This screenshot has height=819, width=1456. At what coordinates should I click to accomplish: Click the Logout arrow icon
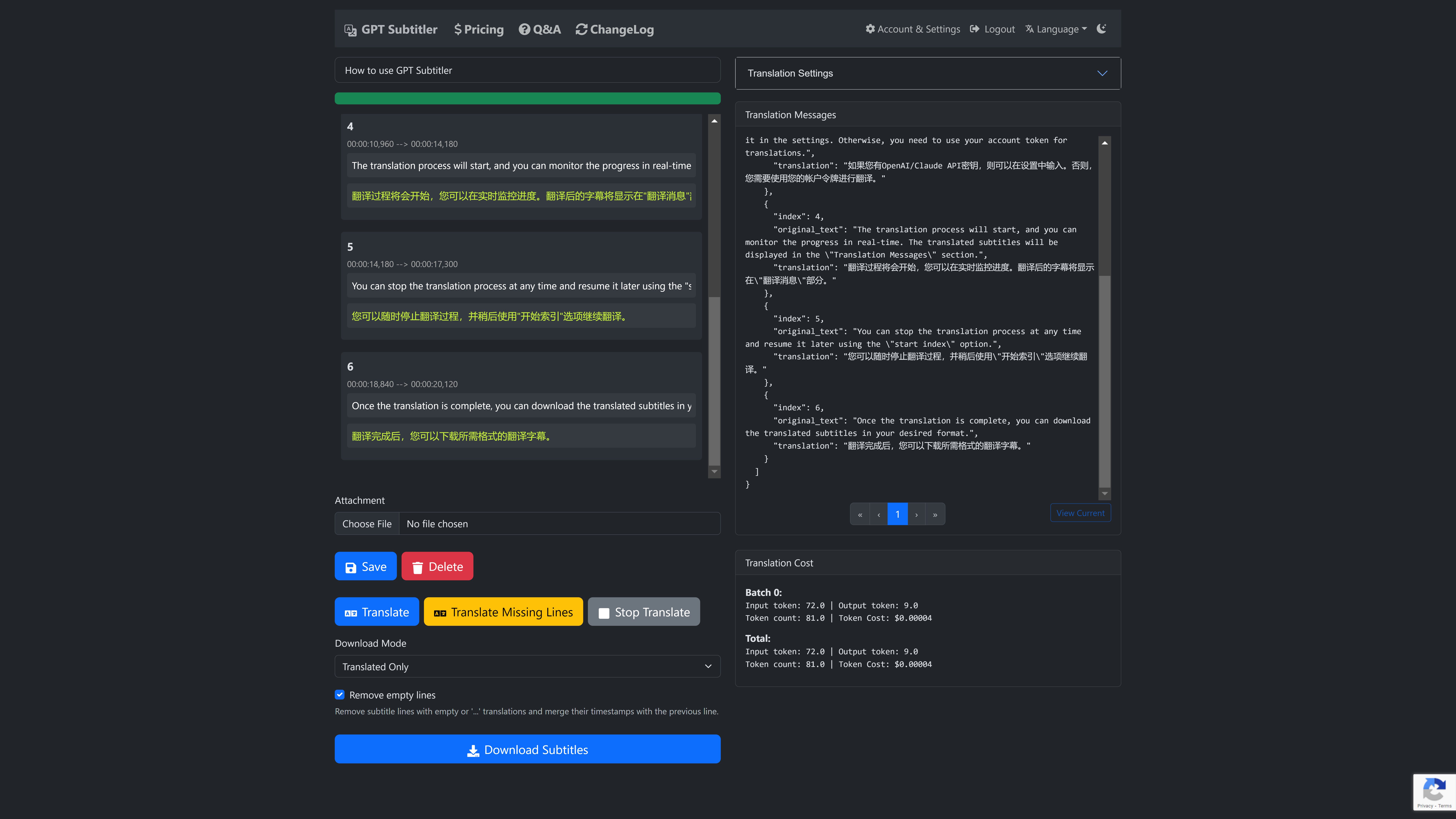974,29
